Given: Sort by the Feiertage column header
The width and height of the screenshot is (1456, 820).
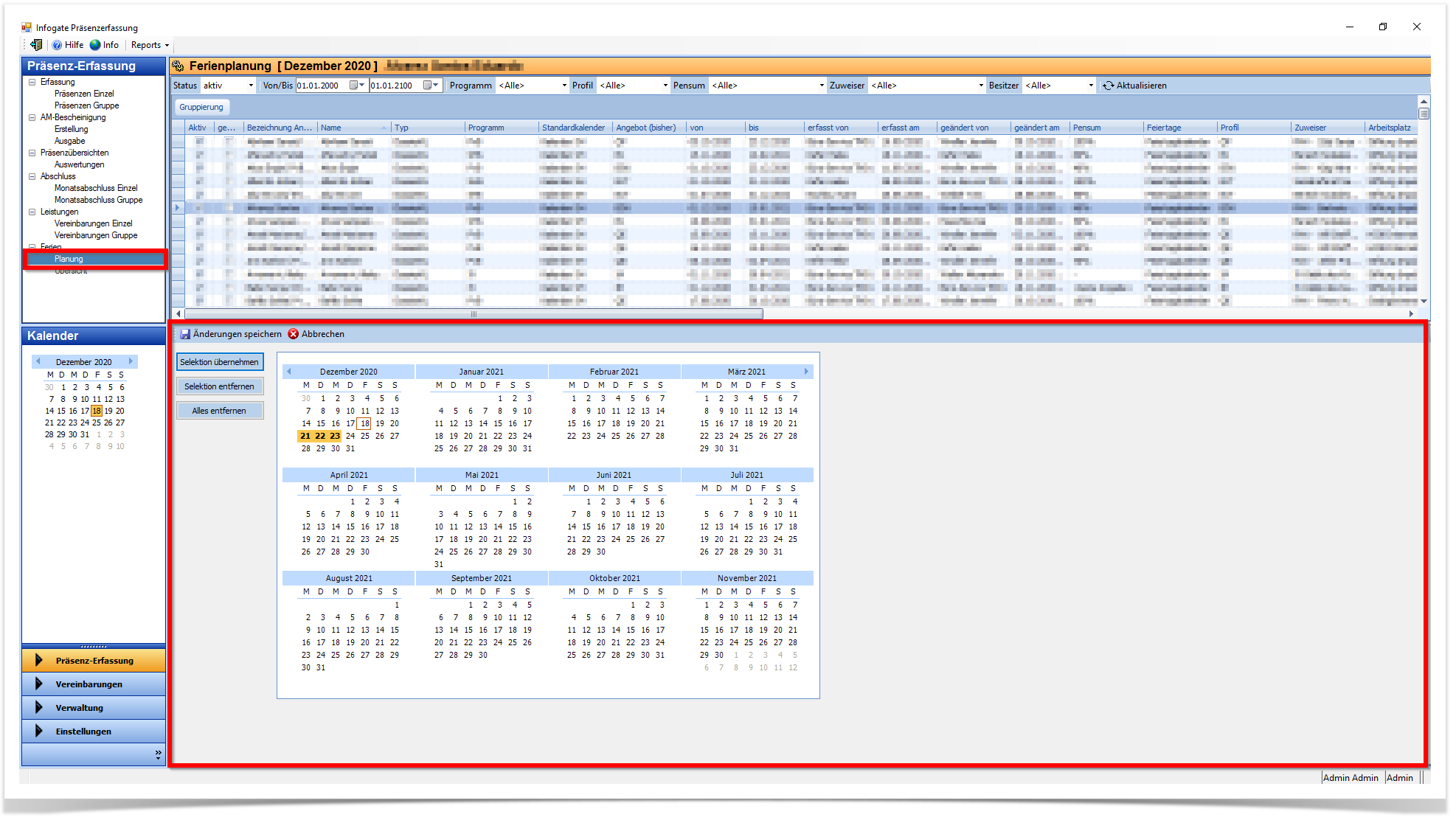Looking at the screenshot, I should pos(1180,128).
